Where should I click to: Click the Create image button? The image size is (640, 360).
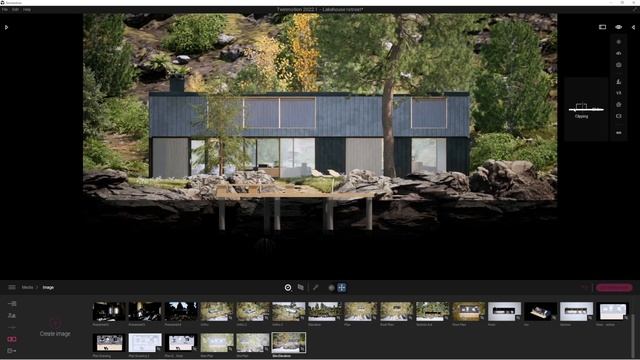click(x=55, y=328)
